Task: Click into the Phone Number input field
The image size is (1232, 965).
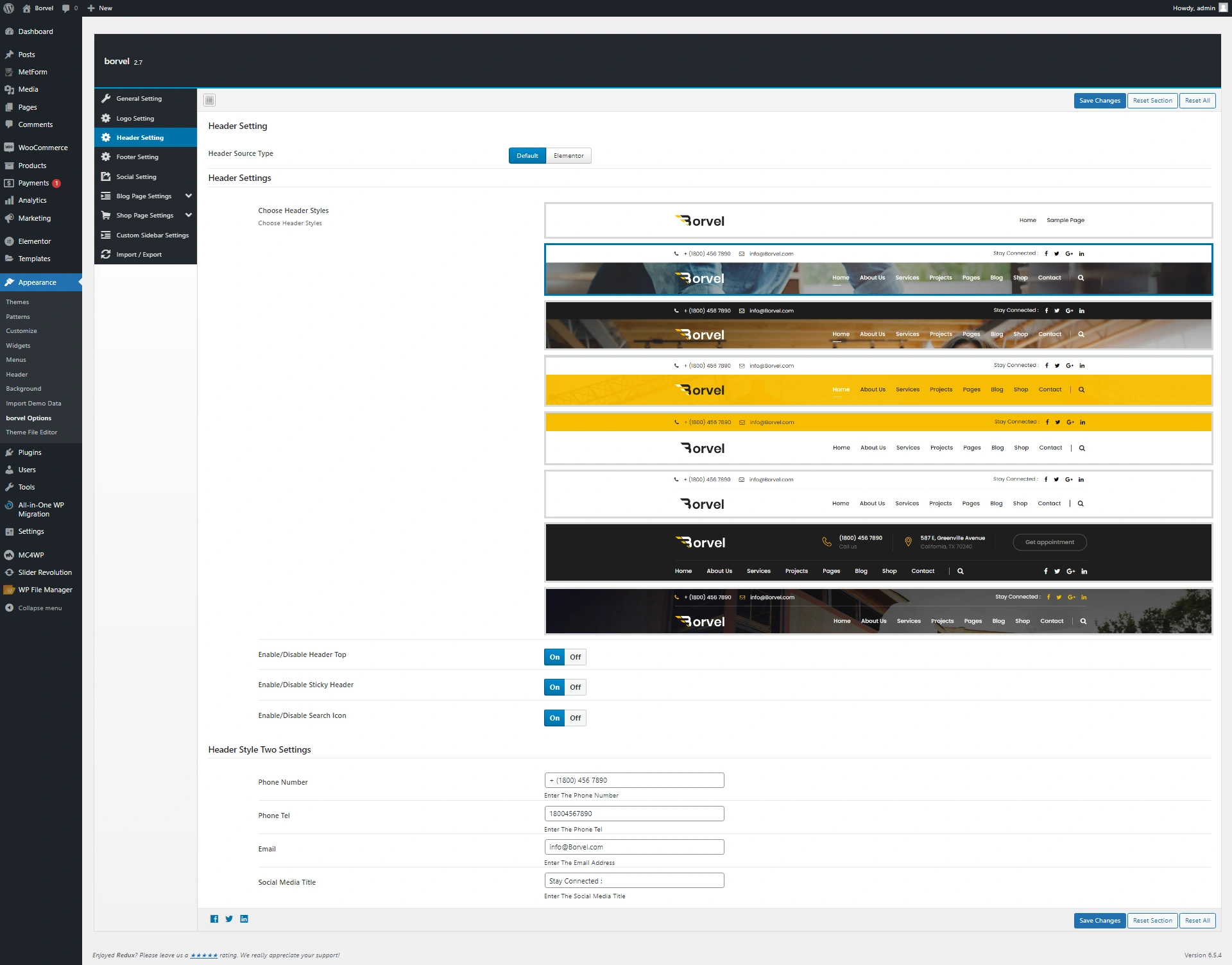Action: click(x=634, y=780)
